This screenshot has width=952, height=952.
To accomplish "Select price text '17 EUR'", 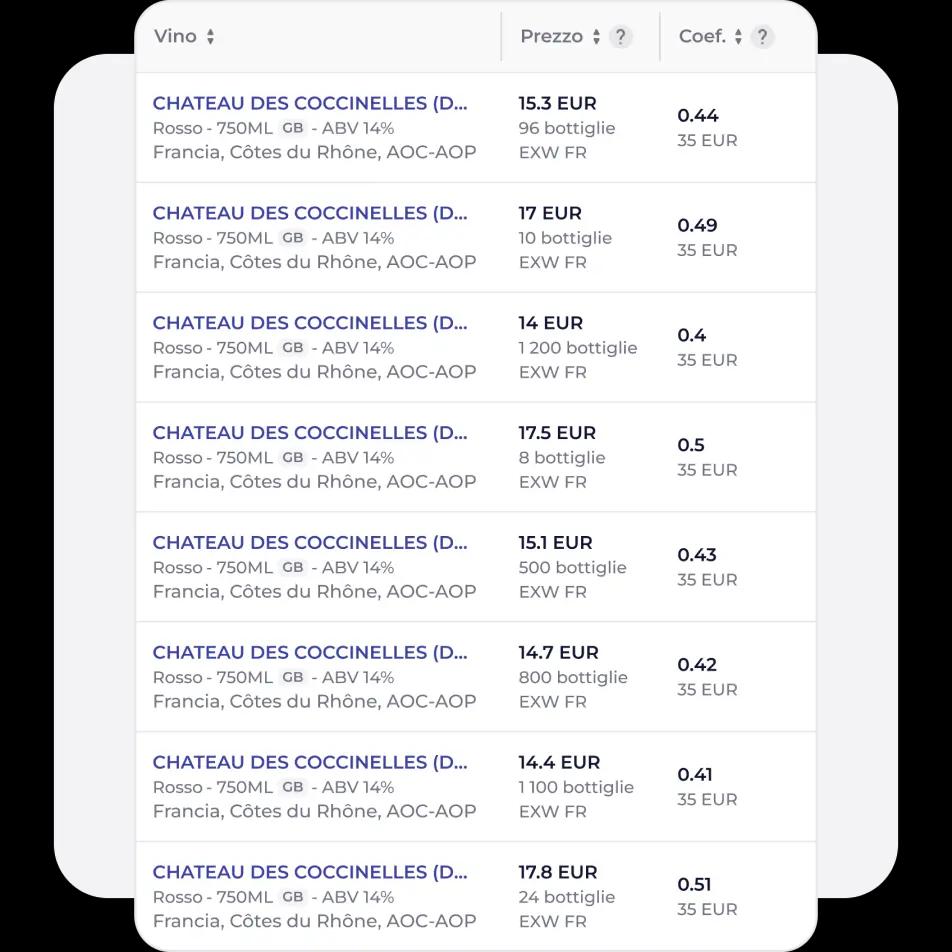I will (550, 213).
